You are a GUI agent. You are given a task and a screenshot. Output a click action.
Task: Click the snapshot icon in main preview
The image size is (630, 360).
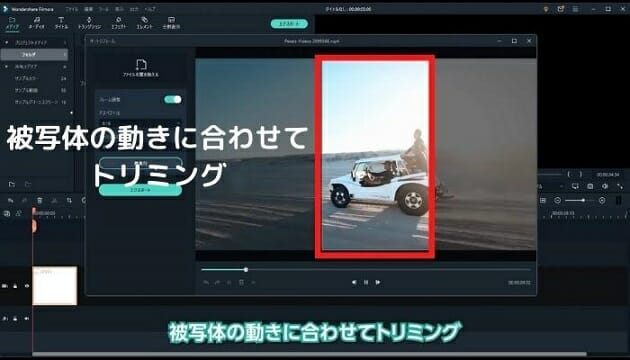(590, 186)
